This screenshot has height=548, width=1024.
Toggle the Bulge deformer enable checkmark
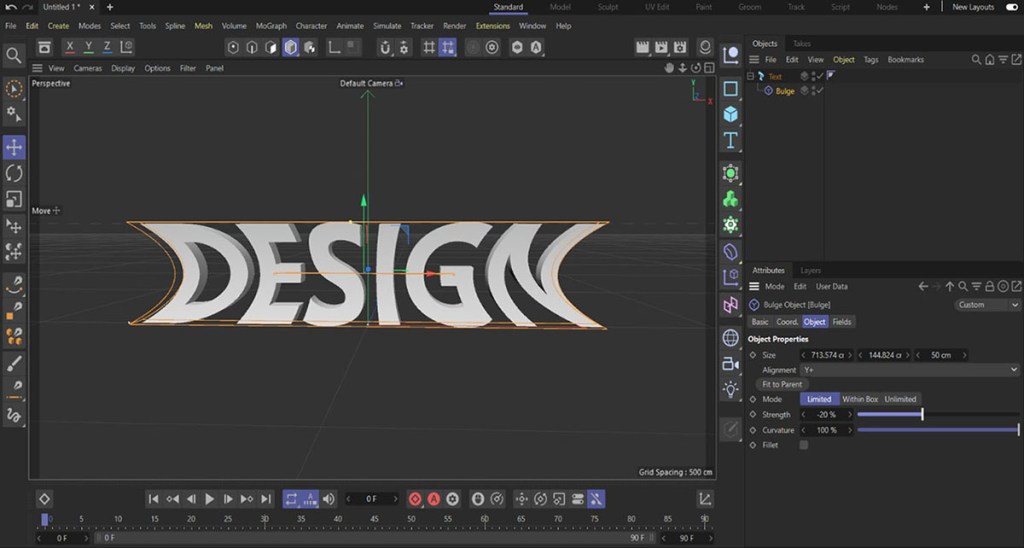[x=819, y=91]
